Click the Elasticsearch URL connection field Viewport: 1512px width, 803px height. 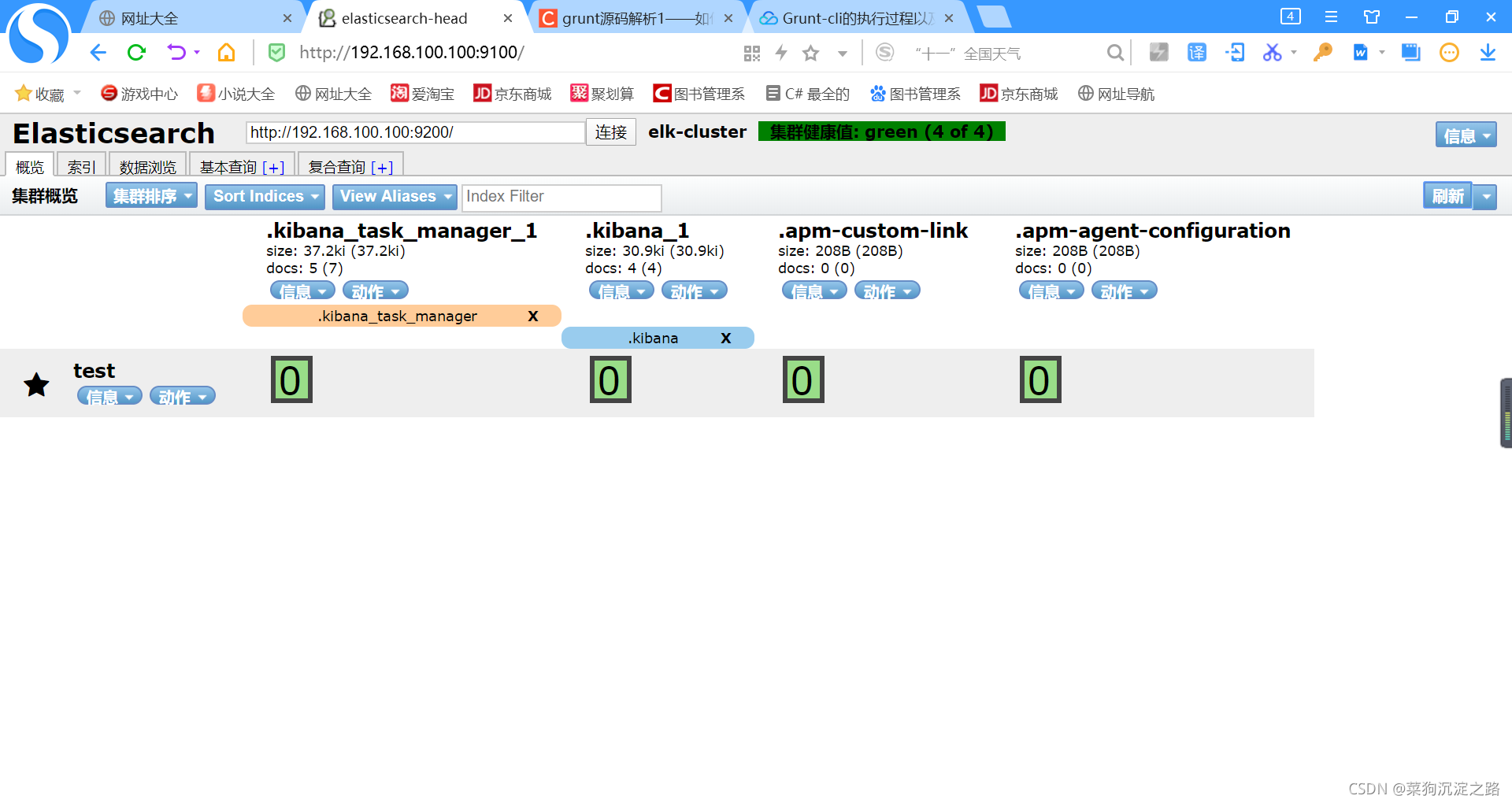coord(415,132)
